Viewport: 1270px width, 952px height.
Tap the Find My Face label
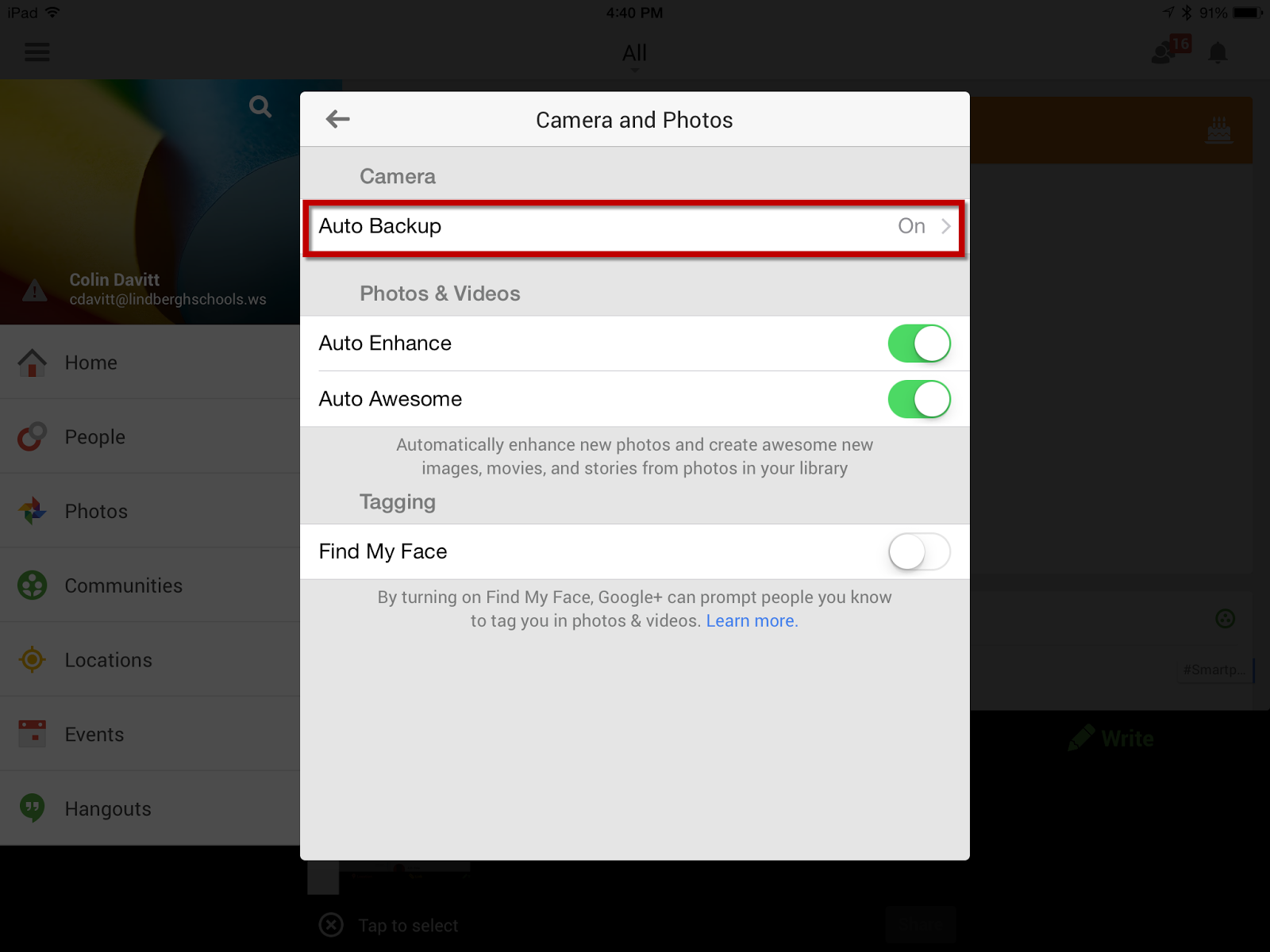coord(383,551)
